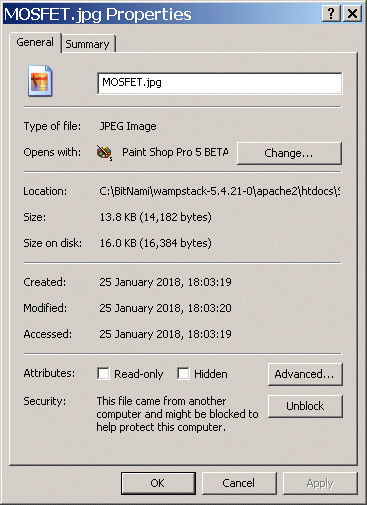This screenshot has width=367, height=505.
Task: Click the Paint Shop Pro palette icon
Action: click(104, 153)
